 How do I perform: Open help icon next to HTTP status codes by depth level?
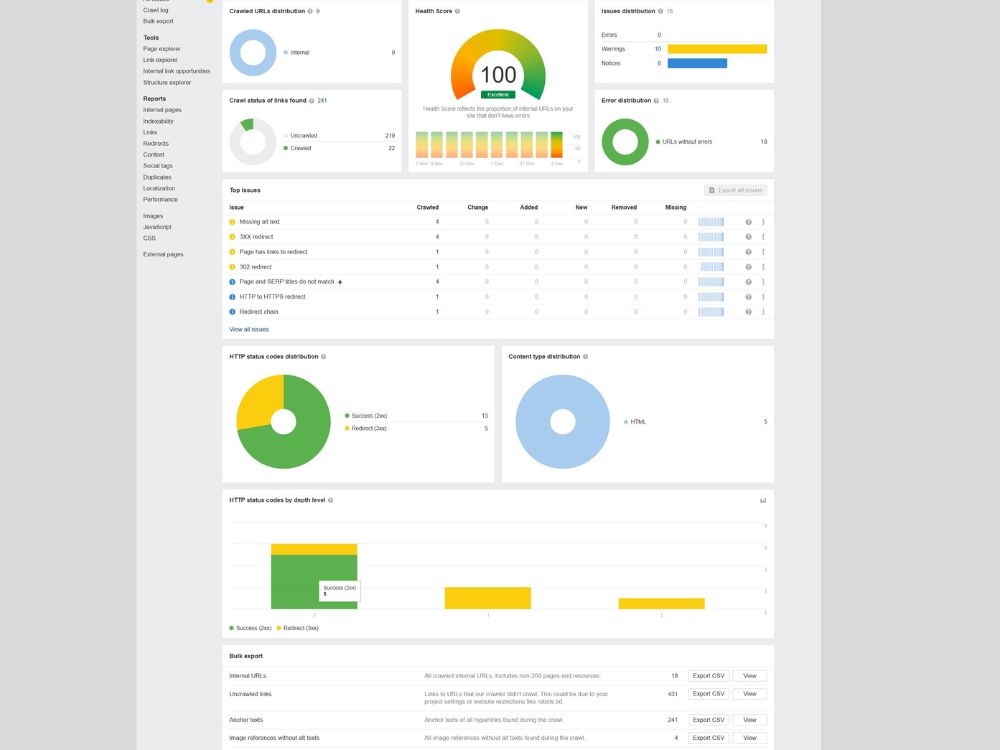[x=330, y=501]
